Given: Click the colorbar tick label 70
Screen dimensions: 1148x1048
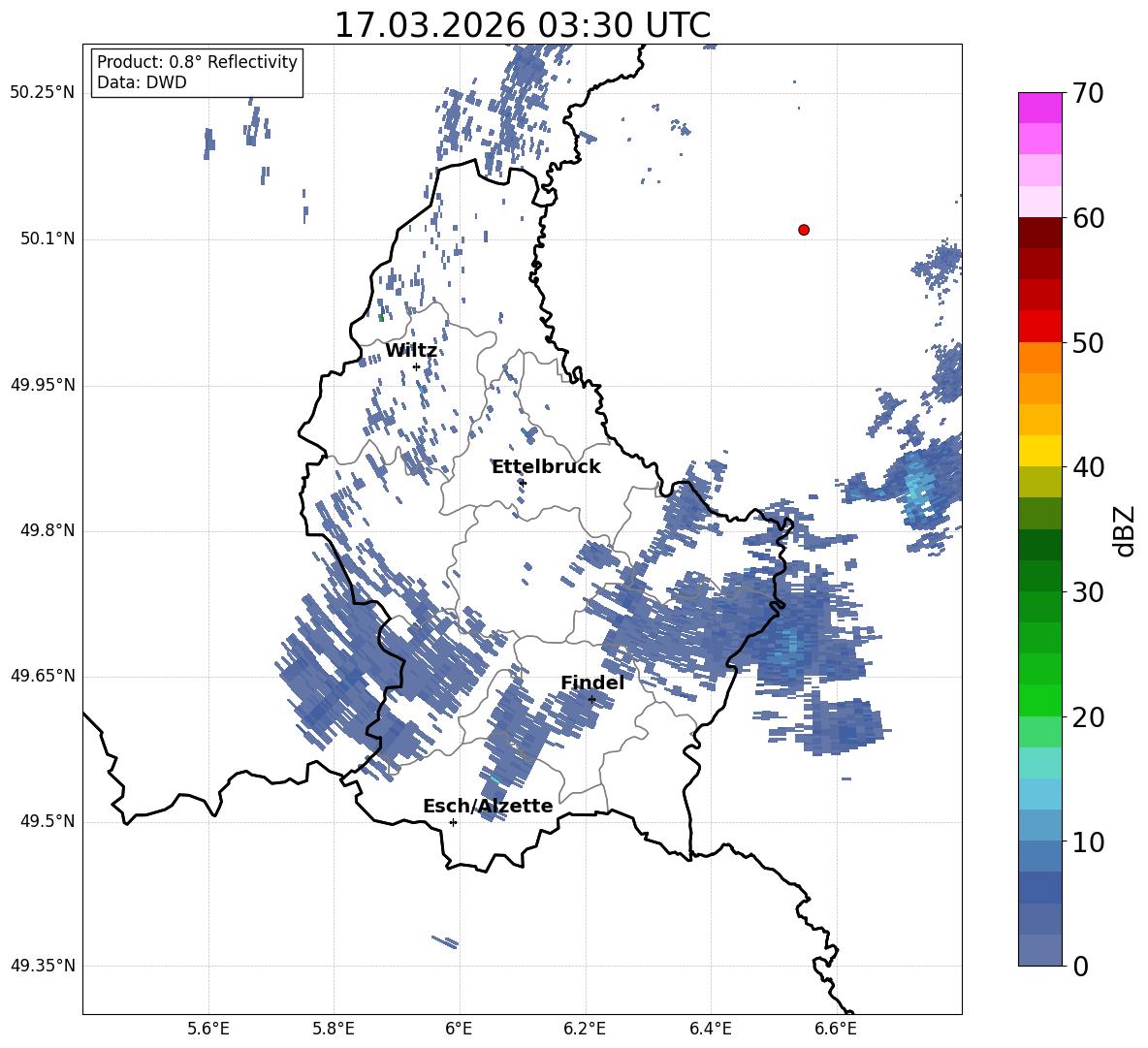Looking at the screenshot, I should click(1088, 94).
